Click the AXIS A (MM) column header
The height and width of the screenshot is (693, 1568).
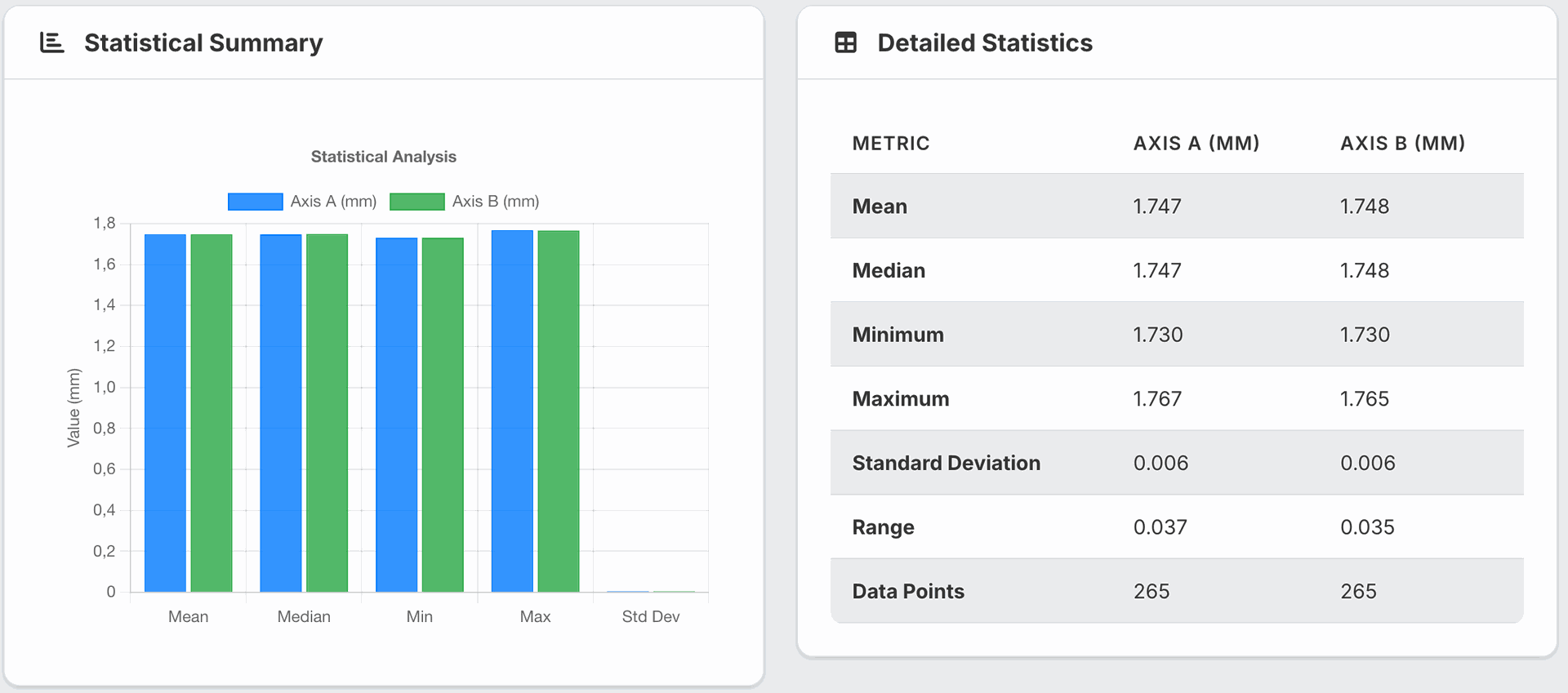[1196, 144]
